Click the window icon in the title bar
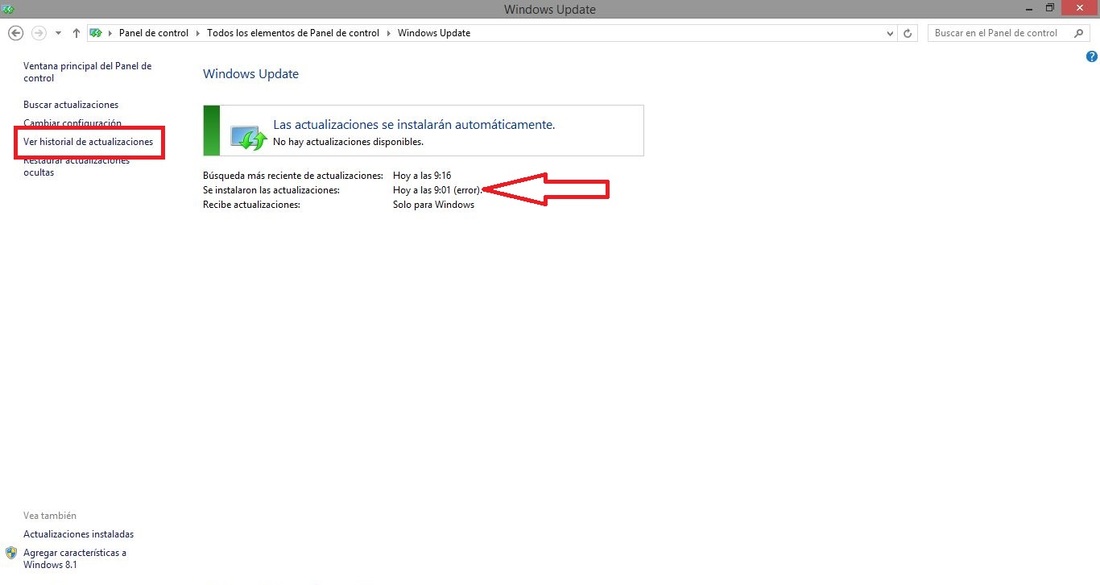The height and width of the screenshot is (585, 1100). click(x=8, y=9)
